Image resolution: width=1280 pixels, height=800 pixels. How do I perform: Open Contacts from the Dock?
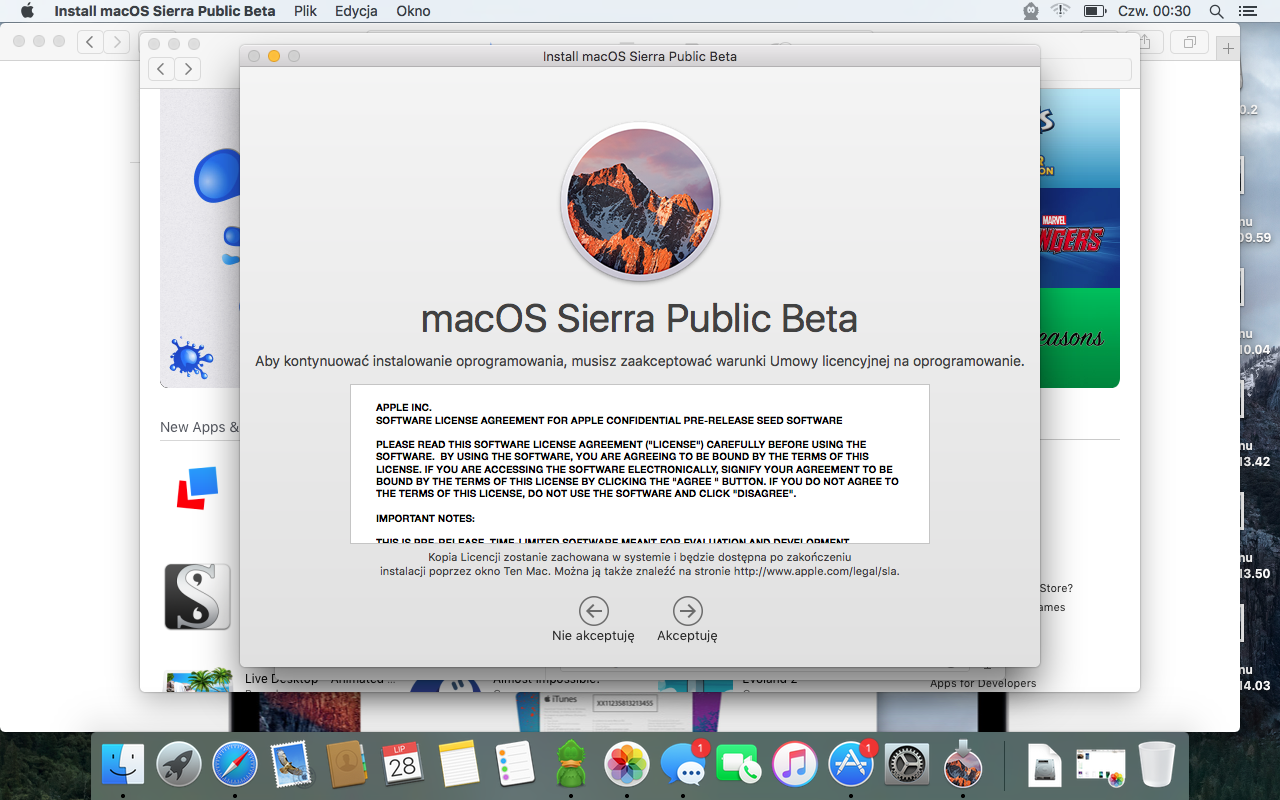click(348, 767)
